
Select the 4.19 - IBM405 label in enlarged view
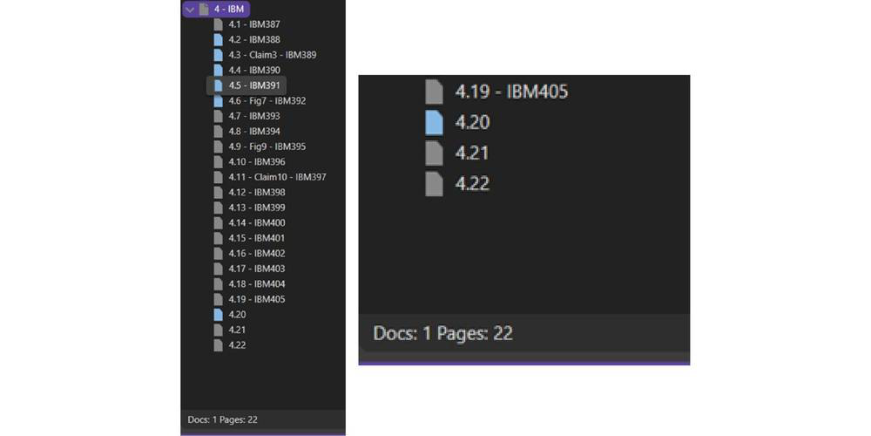[512, 92]
